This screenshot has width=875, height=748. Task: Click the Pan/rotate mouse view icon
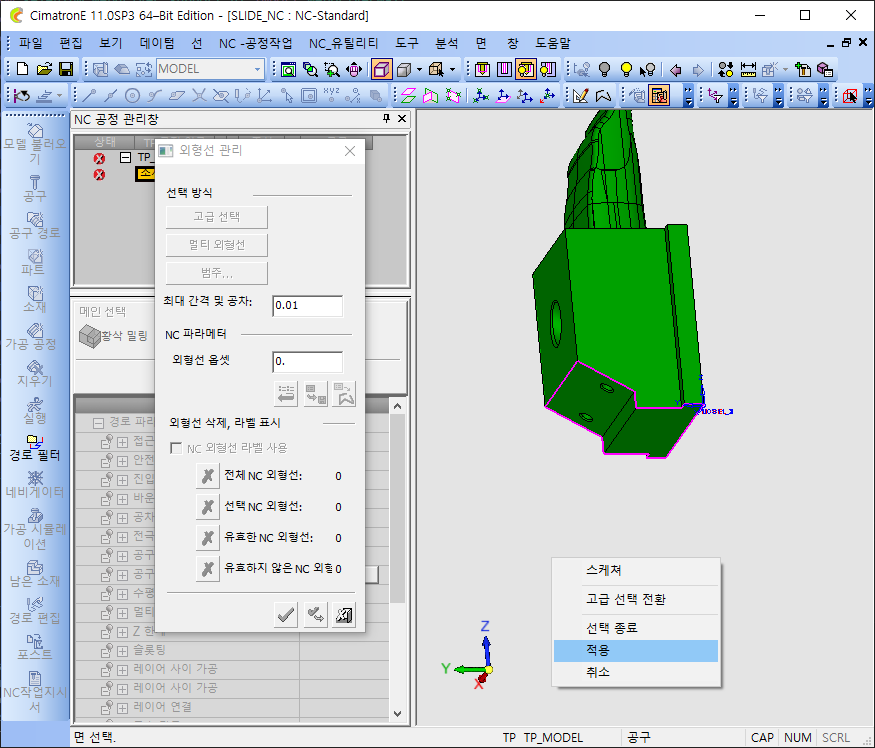(354, 69)
